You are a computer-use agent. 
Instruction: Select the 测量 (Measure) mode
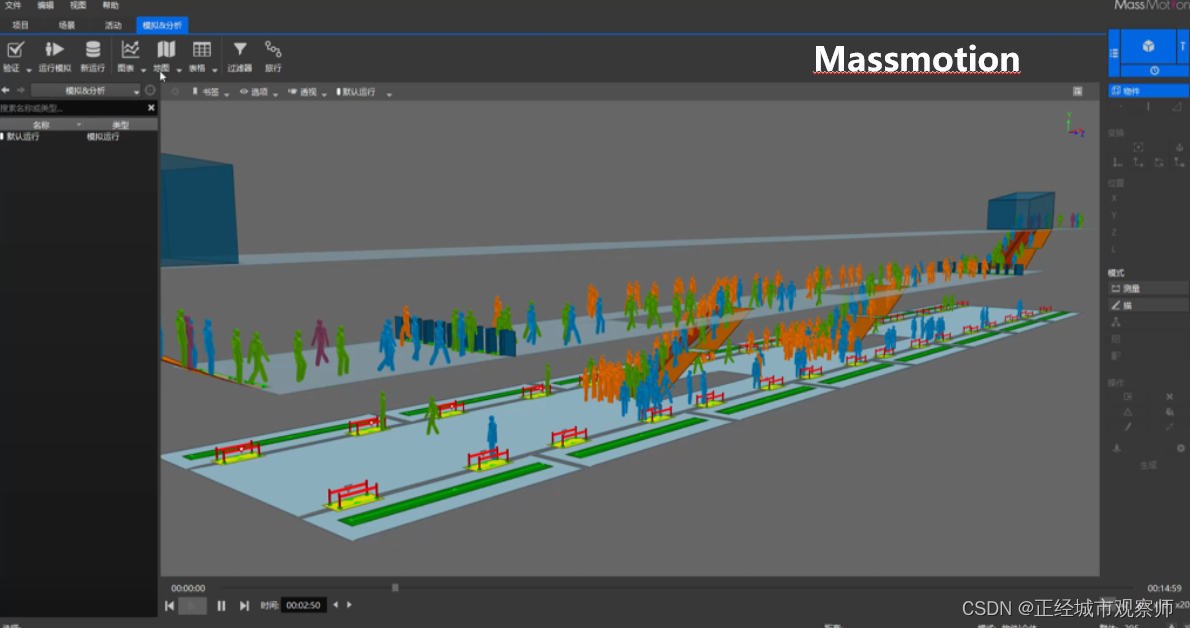tap(1148, 289)
